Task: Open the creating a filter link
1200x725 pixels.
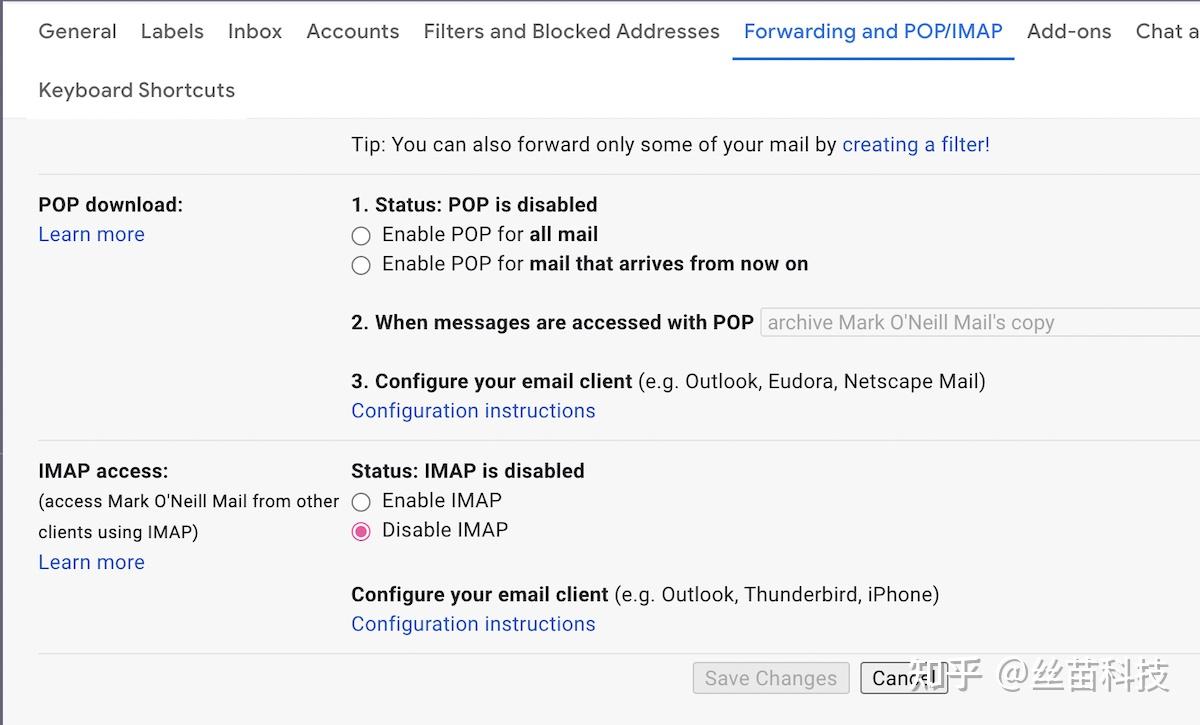Action: (x=915, y=144)
